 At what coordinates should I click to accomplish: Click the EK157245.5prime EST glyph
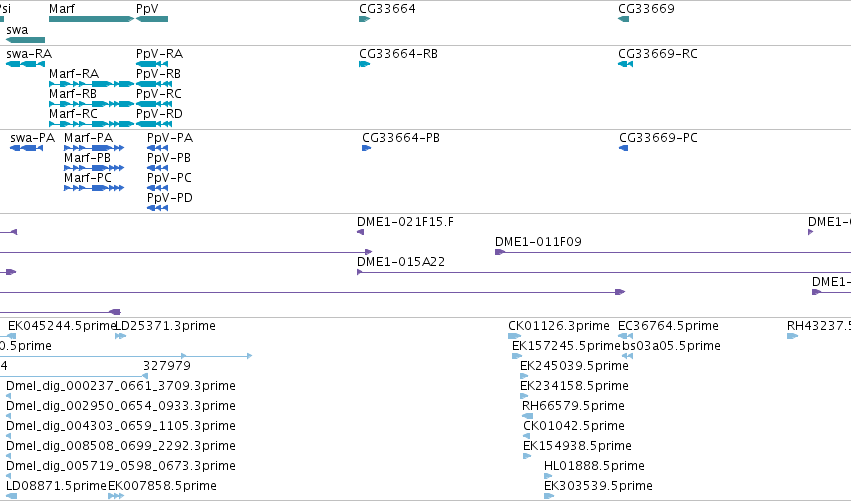tap(517, 356)
